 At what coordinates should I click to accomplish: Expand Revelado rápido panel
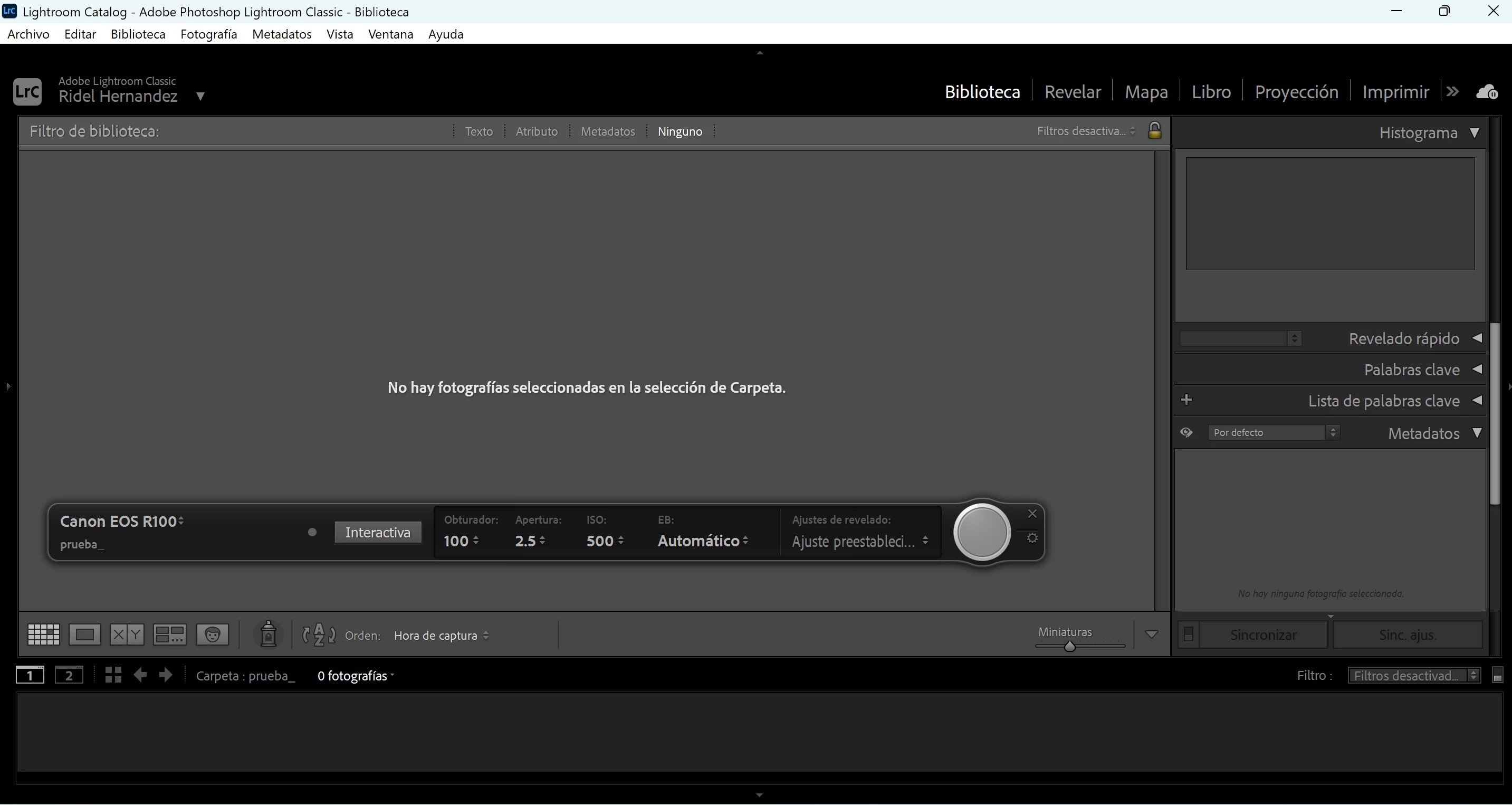coord(1477,338)
